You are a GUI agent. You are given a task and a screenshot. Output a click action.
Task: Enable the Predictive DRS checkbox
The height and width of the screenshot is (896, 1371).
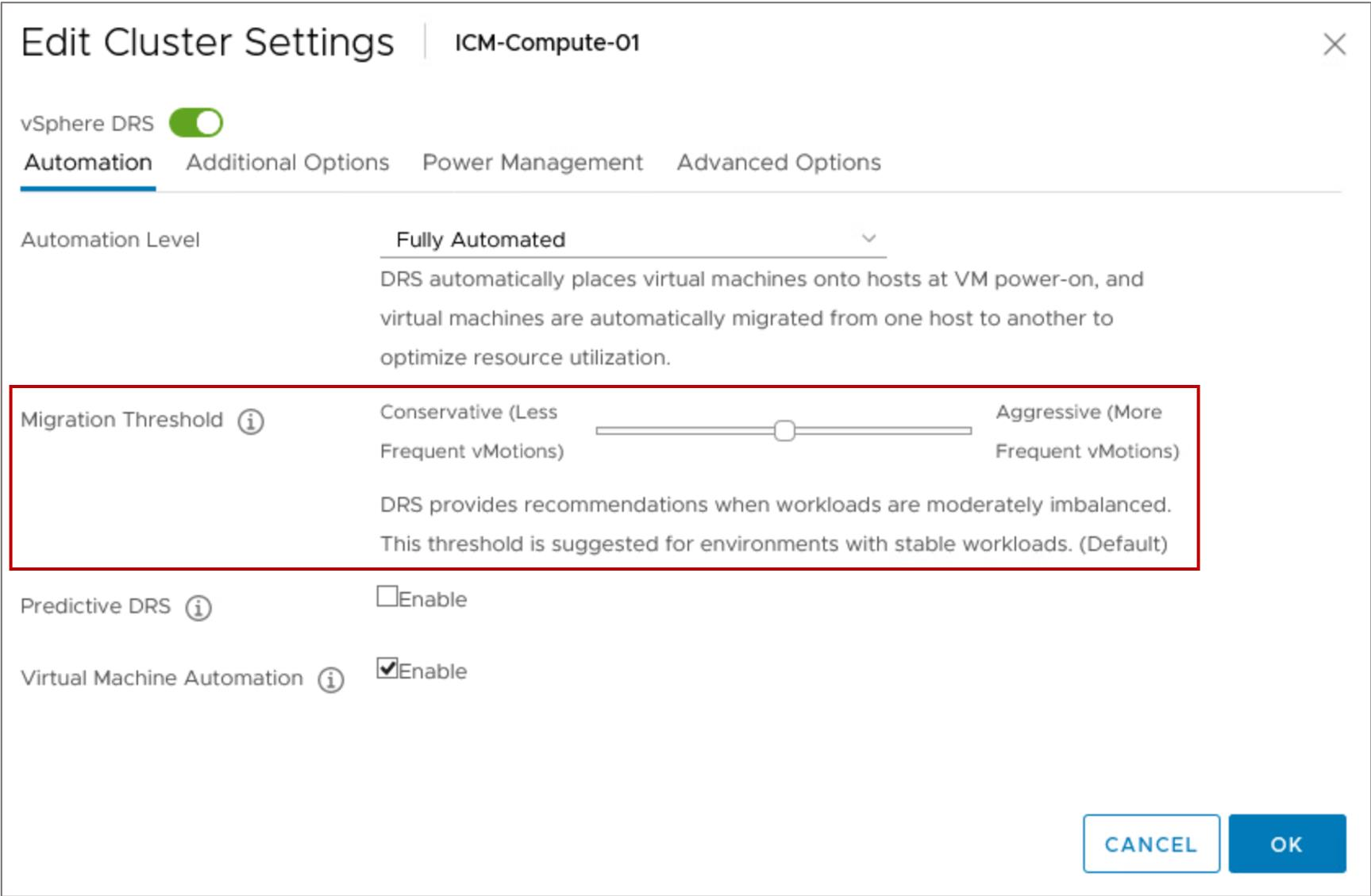(x=387, y=596)
